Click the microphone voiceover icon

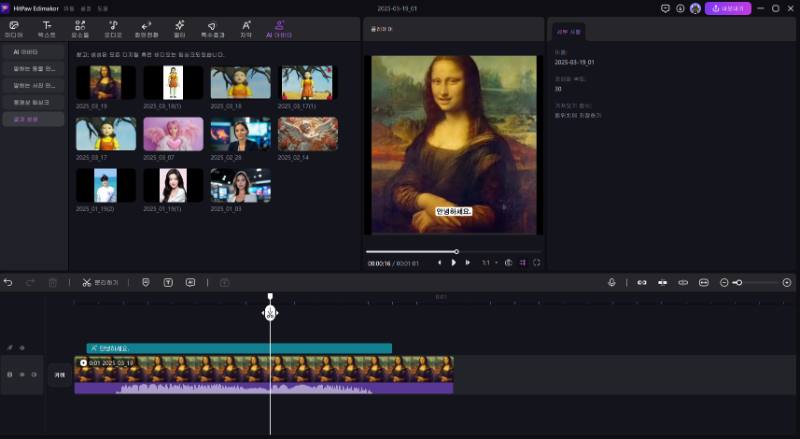612,282
